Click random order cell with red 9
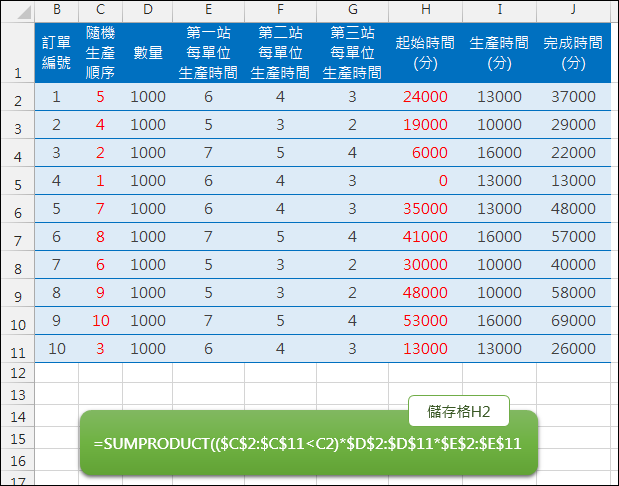This screenshot has width=619, height=486. 100,293
